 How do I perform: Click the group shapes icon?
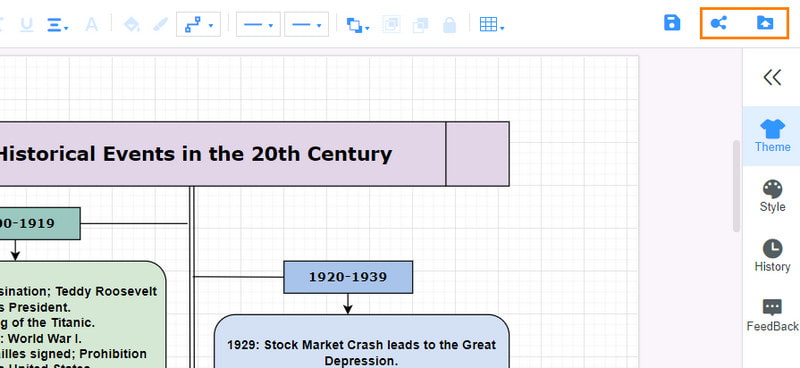tap(391, 24)
